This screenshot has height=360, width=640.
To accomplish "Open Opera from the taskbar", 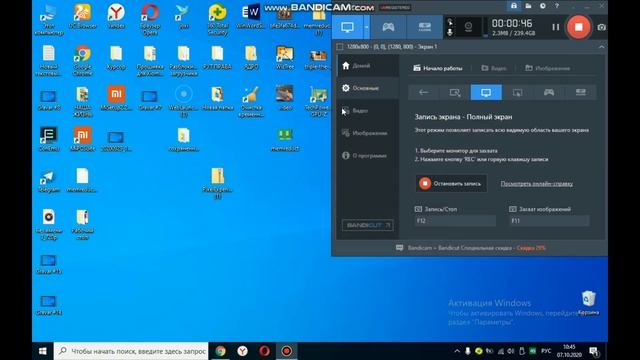I will [264, 351].
